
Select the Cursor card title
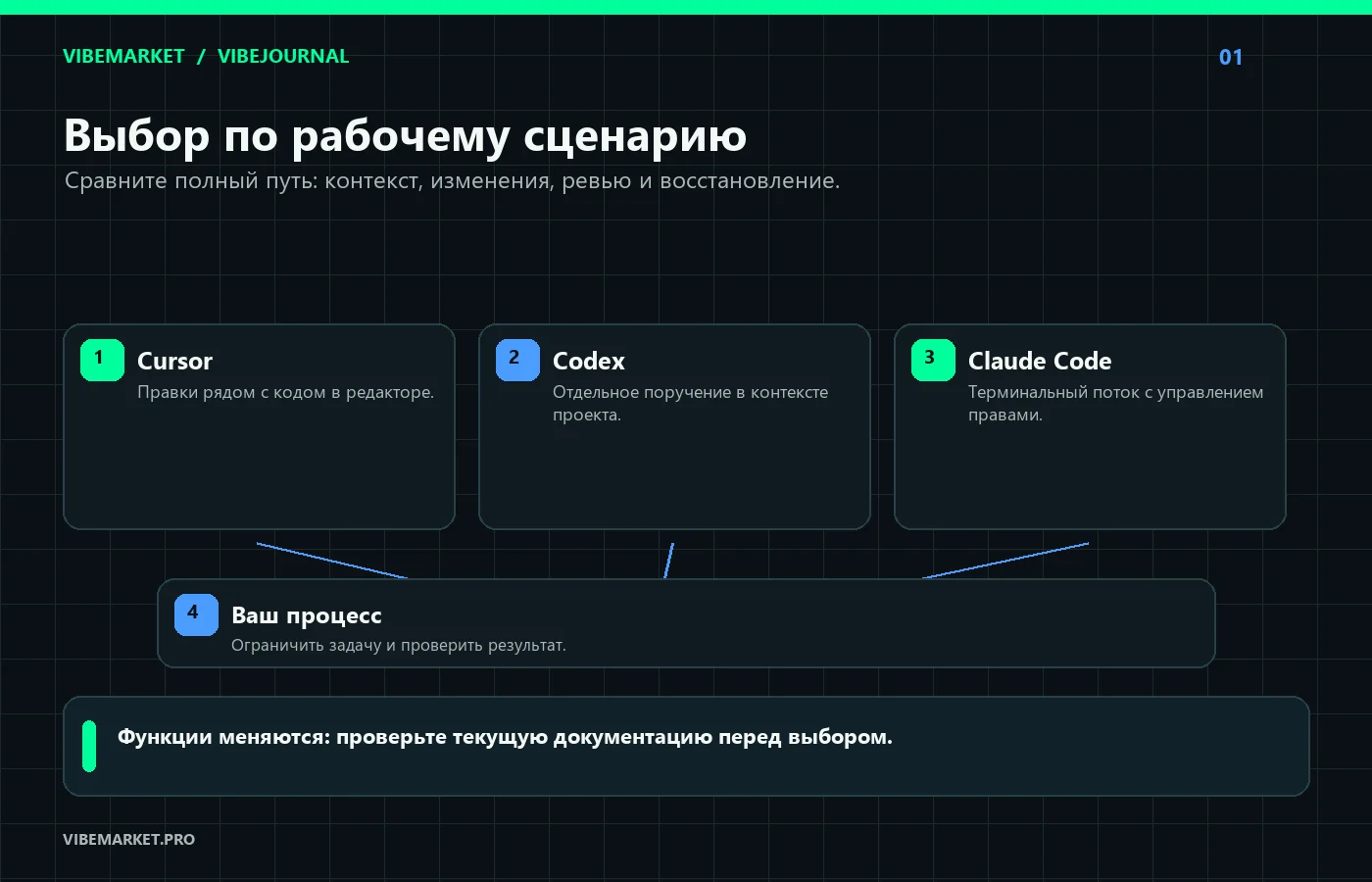(x=174, y=361)
